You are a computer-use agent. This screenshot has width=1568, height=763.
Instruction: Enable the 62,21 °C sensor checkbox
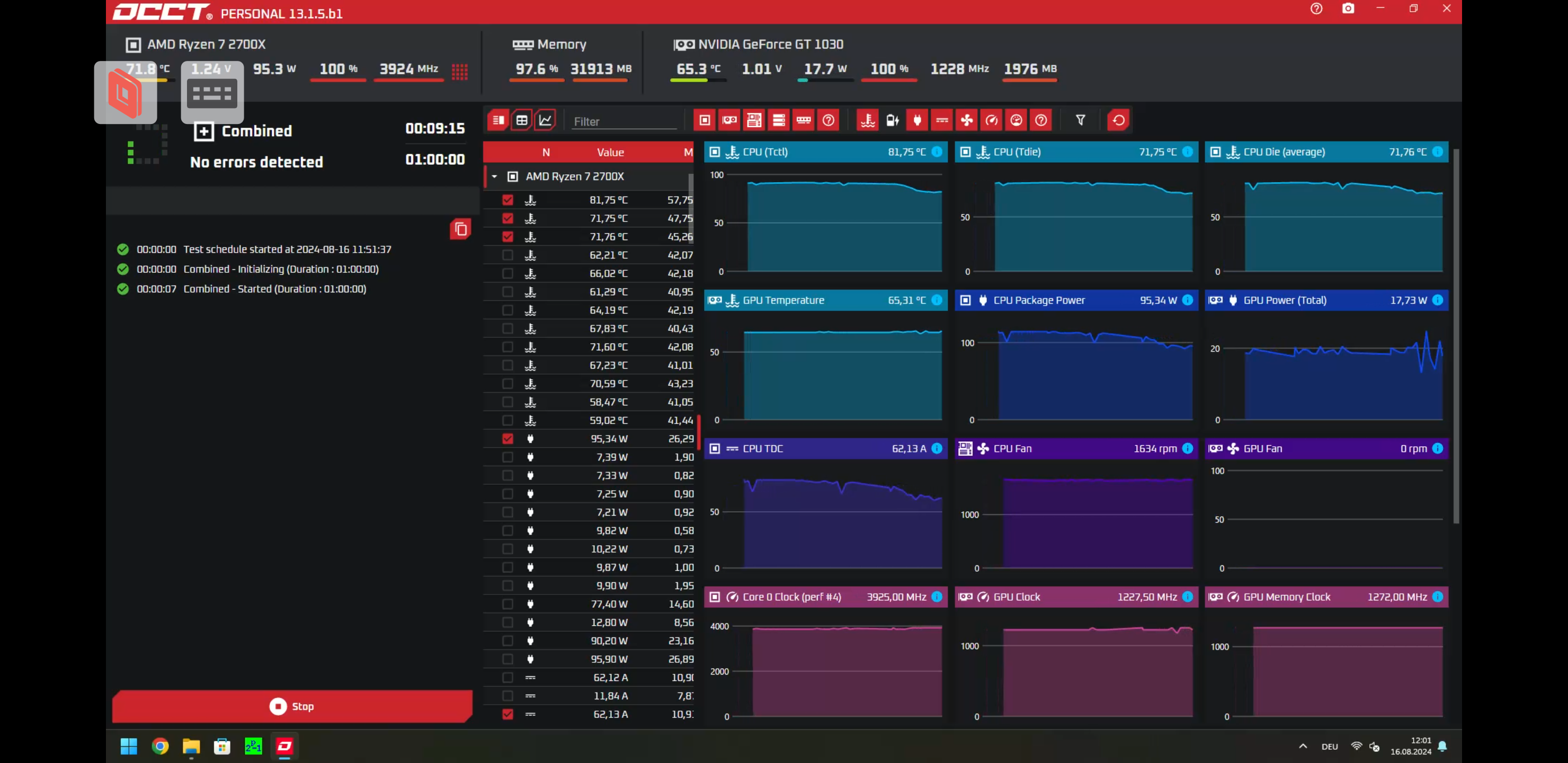(507, 255)
